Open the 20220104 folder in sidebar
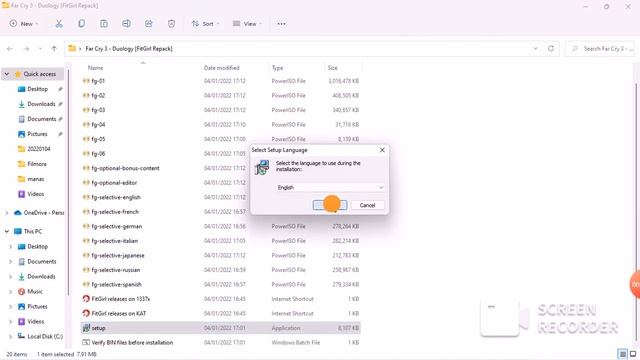This screenshot has width=640, height=360. coord(38,149)
